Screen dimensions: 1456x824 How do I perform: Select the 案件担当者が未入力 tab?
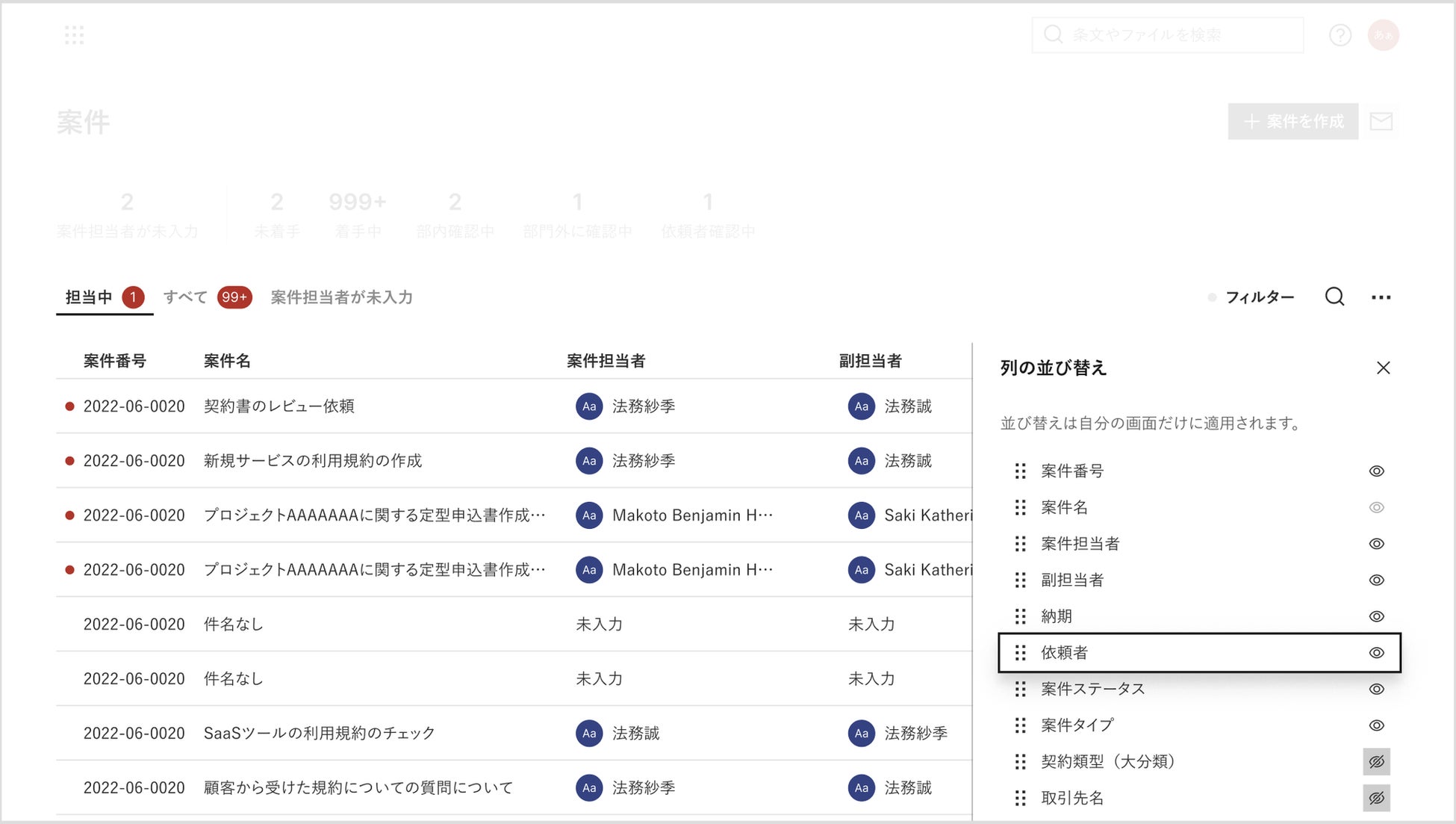tap(341, 297)
